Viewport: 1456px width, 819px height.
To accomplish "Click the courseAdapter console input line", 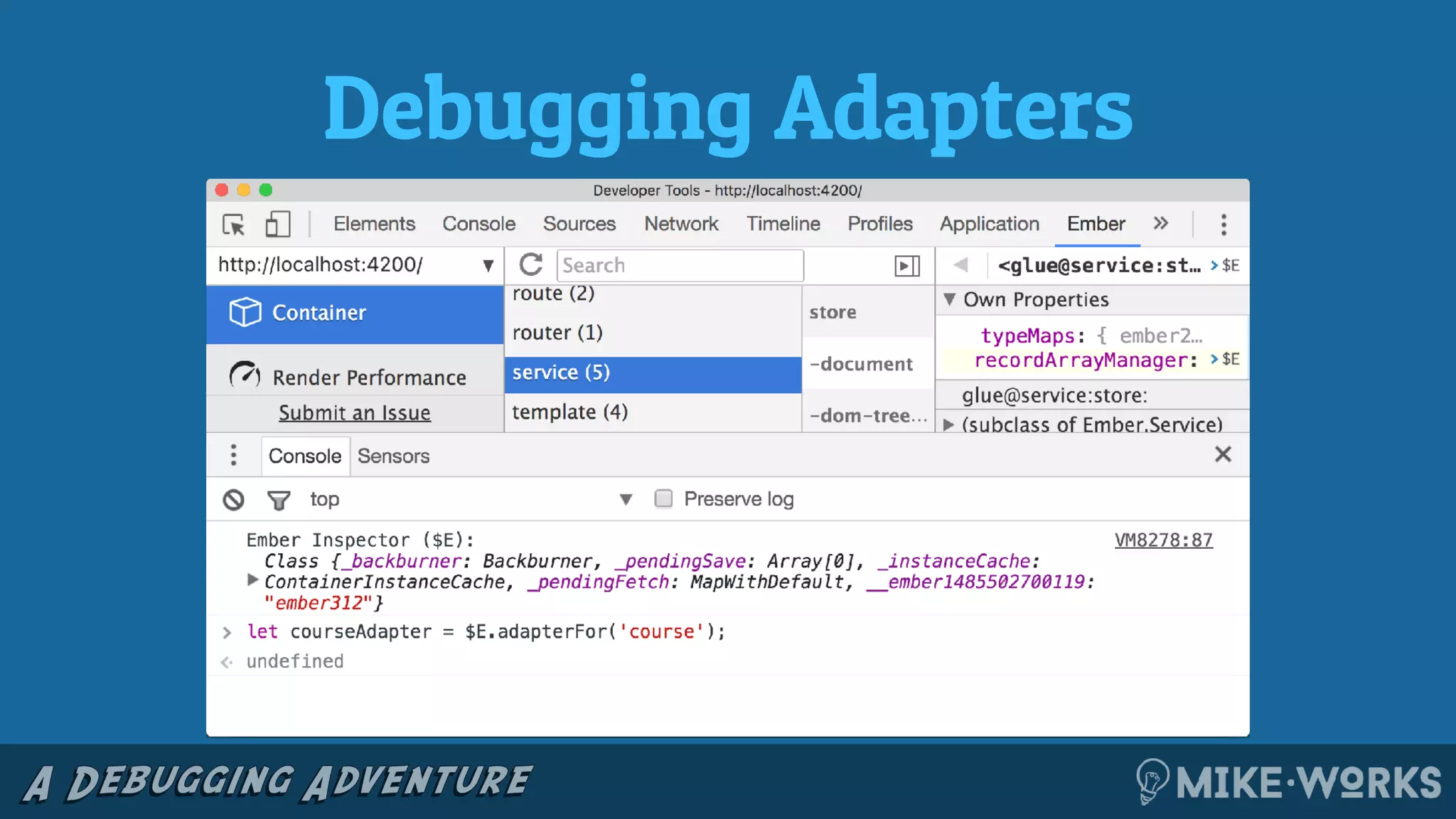I will tap(486, 631).
